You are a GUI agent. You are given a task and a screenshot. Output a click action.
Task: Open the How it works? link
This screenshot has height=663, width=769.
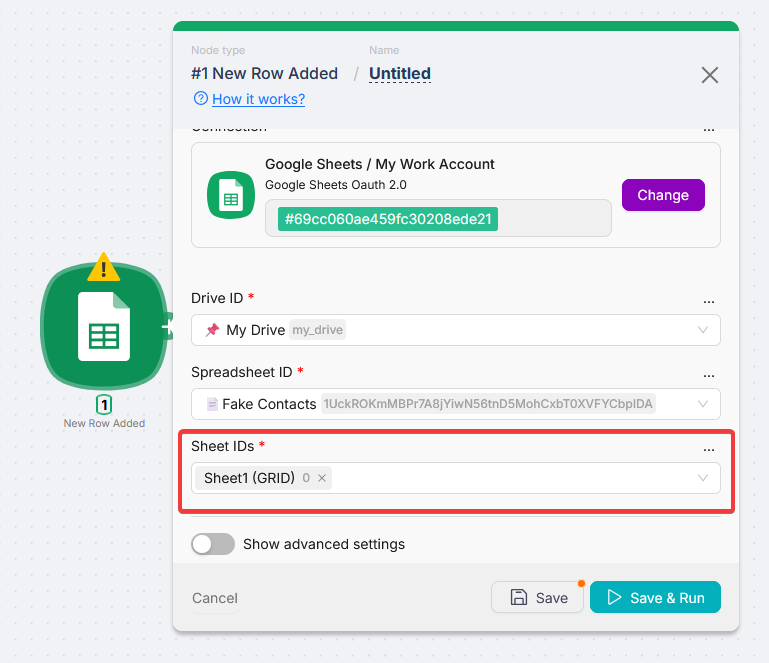point(258,99)
